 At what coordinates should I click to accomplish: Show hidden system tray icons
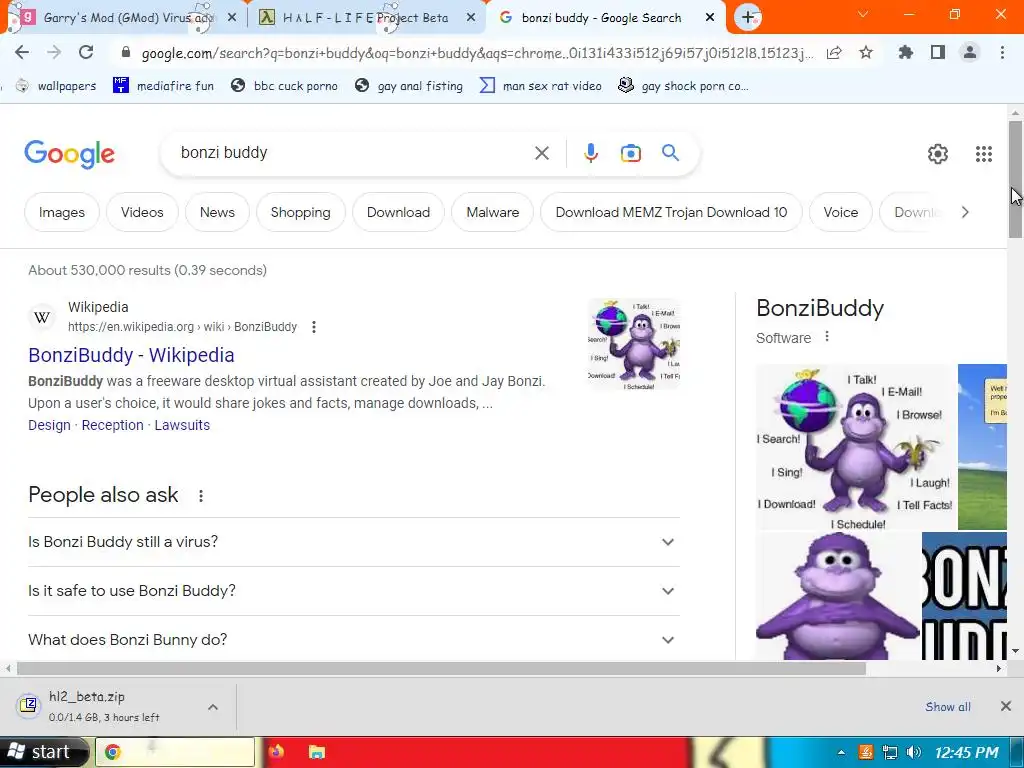841,752
